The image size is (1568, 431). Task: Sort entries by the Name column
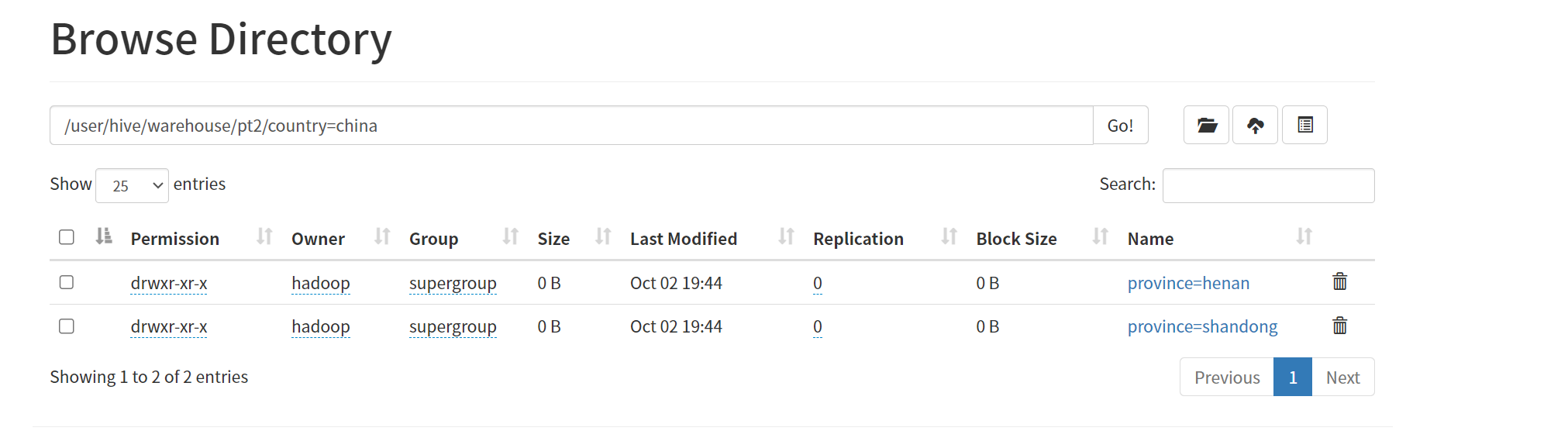click(x=1150, y=239)
